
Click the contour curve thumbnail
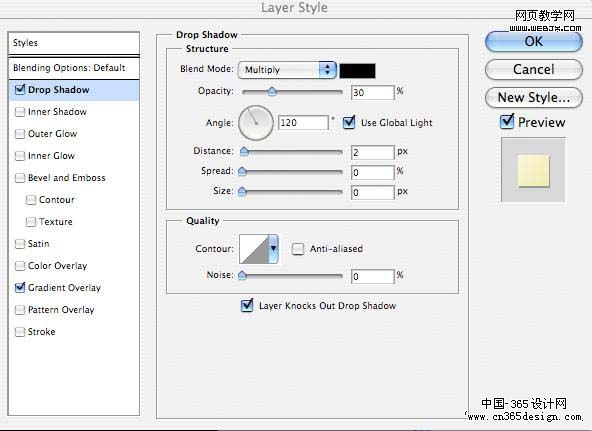click(254, 249)
